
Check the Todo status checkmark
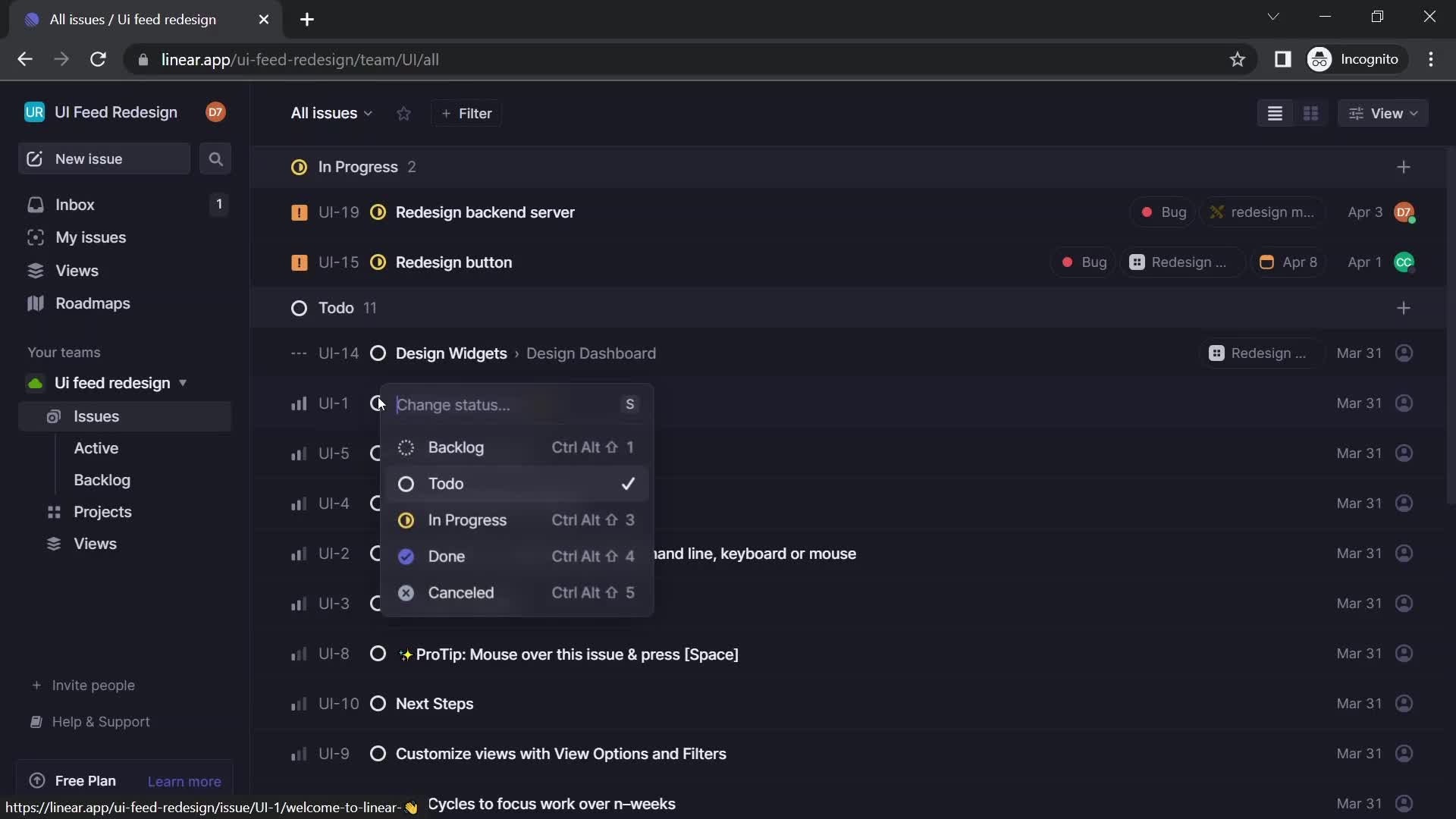(x=628, y=484)
